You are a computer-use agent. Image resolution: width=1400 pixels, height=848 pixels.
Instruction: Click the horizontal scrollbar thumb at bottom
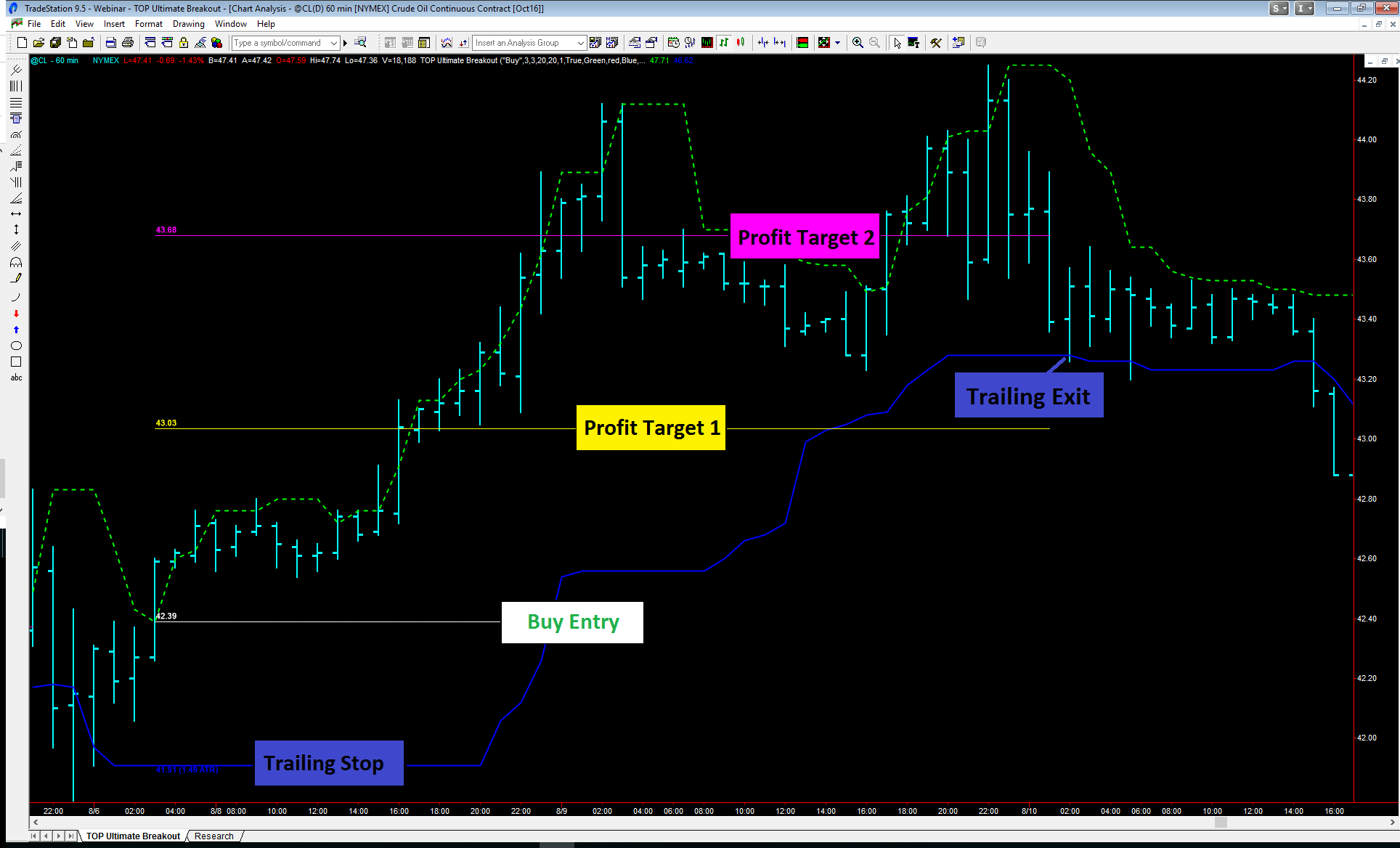coord(1221,822)
